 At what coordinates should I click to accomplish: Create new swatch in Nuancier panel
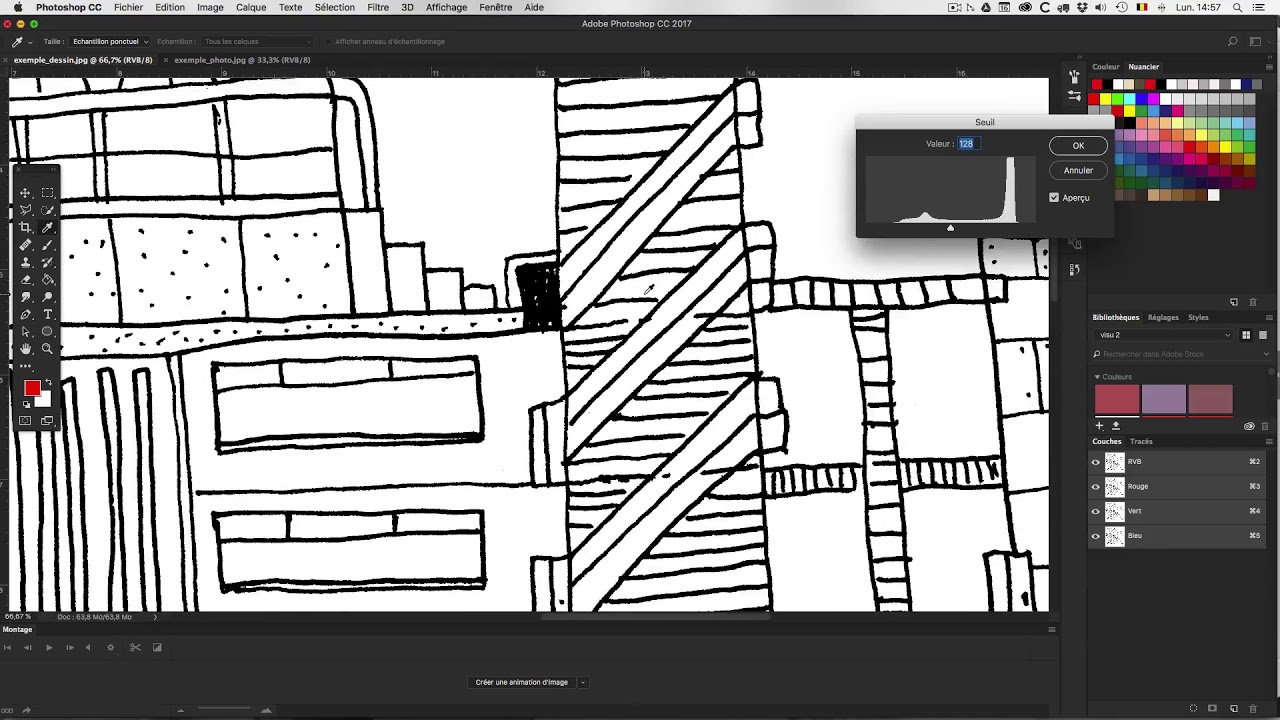(1234, 302)
